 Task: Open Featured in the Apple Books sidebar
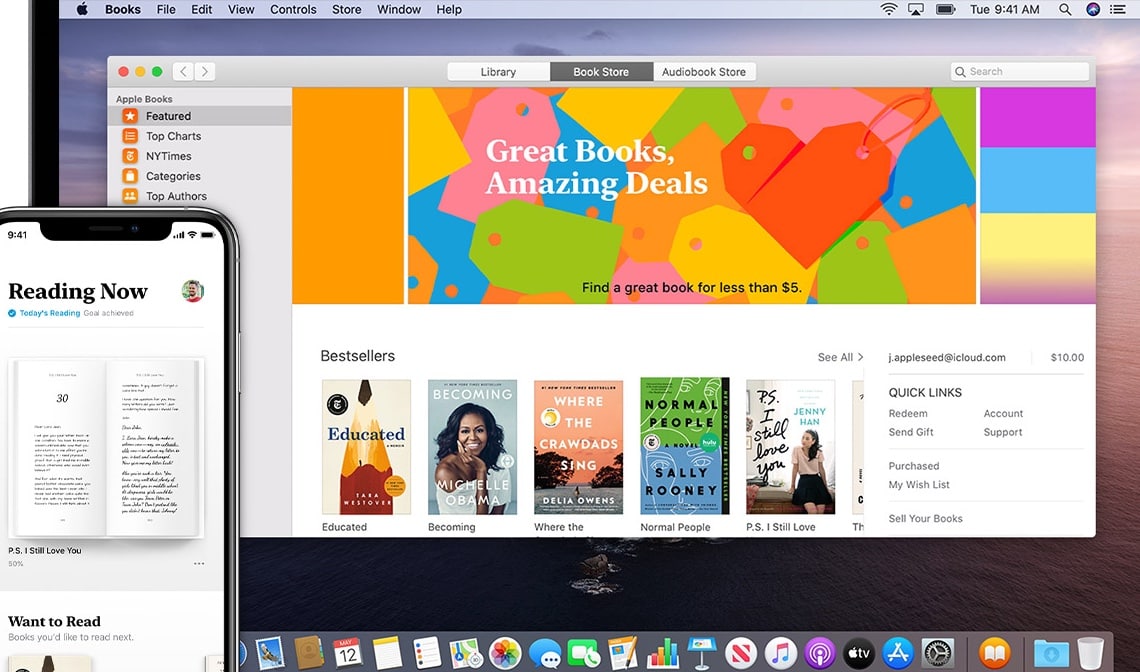(168, 116)
